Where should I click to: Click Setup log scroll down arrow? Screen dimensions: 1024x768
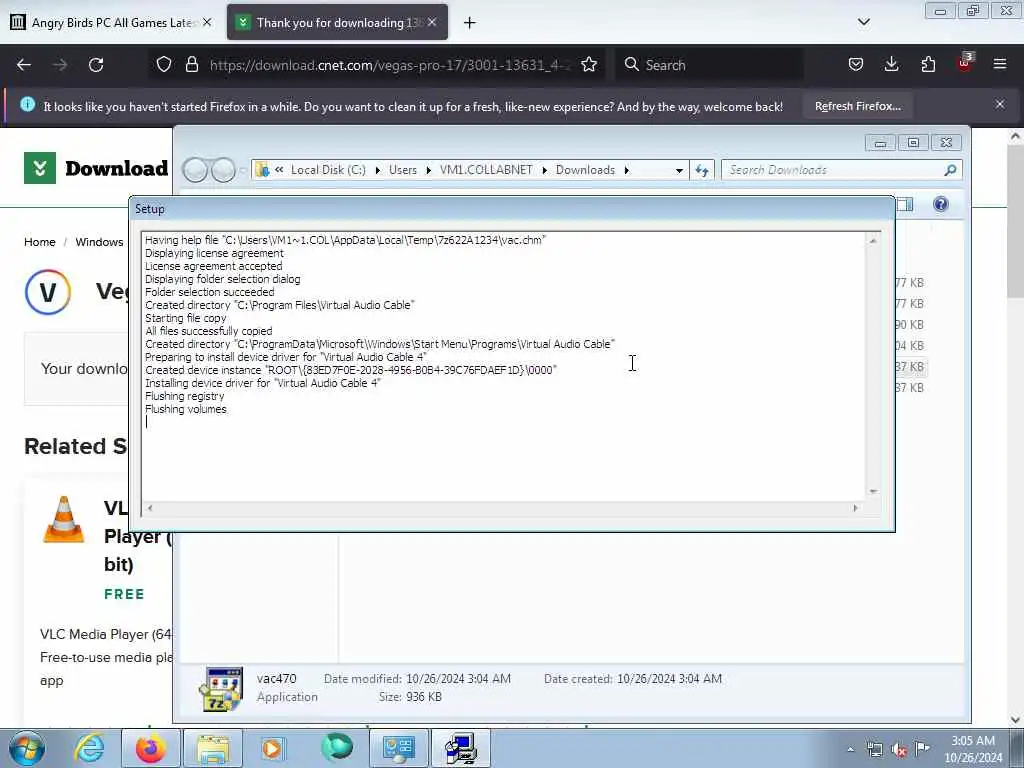pos(873,491)
